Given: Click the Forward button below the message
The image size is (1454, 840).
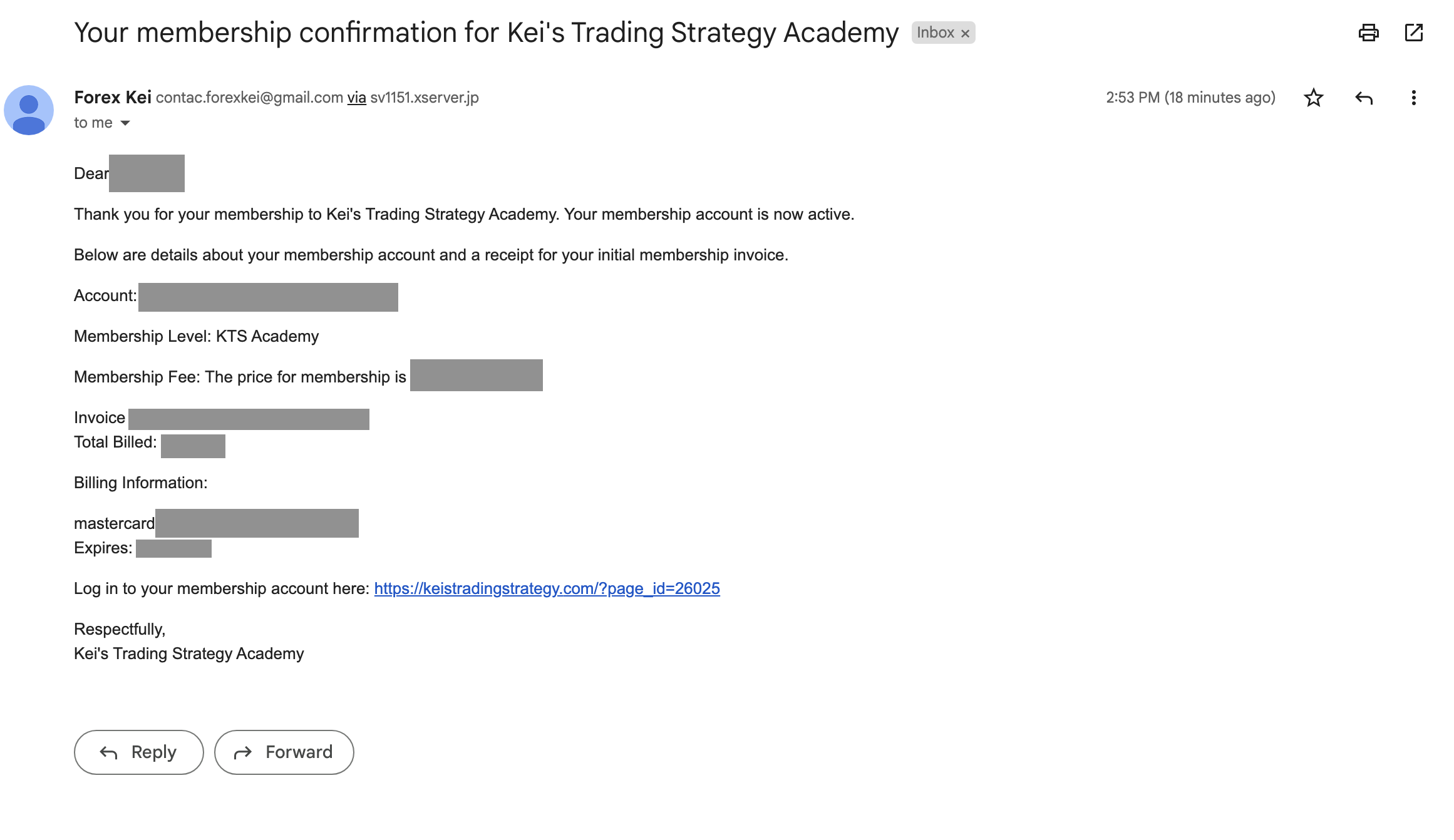Looking at the screenshot, I should 284,752.
